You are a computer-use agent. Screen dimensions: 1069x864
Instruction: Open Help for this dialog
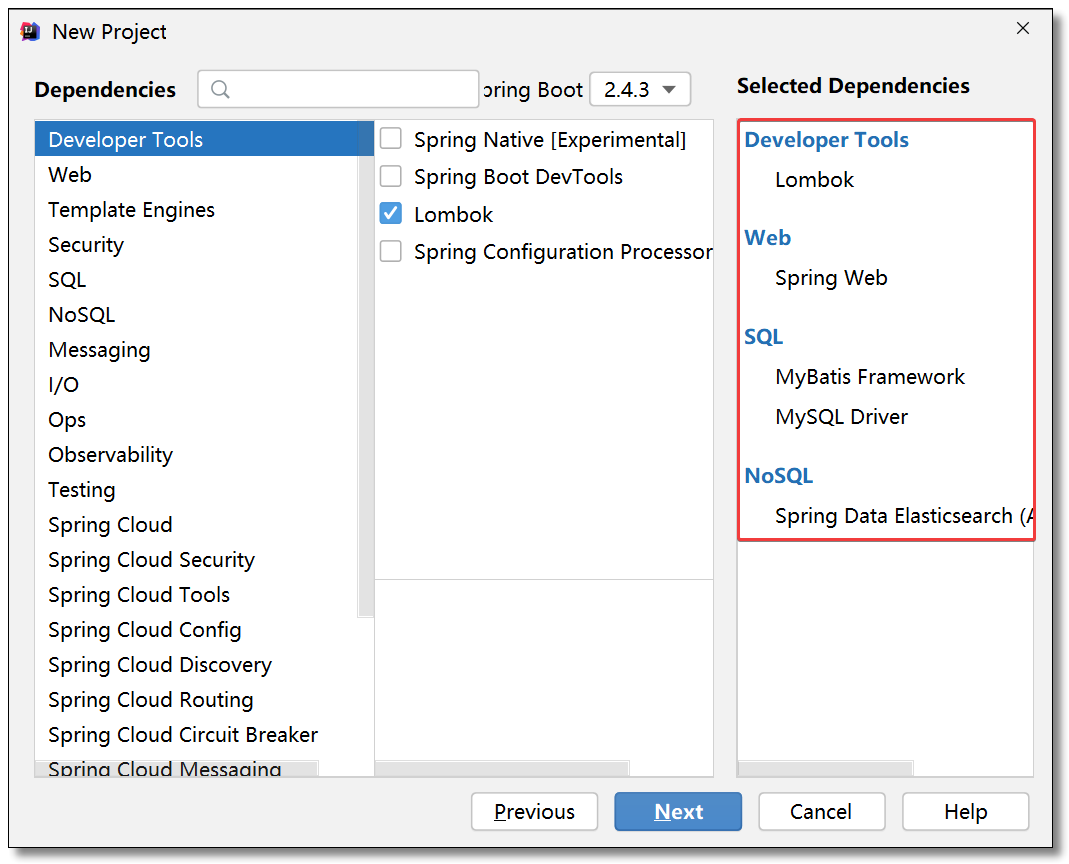pos(965,811)
